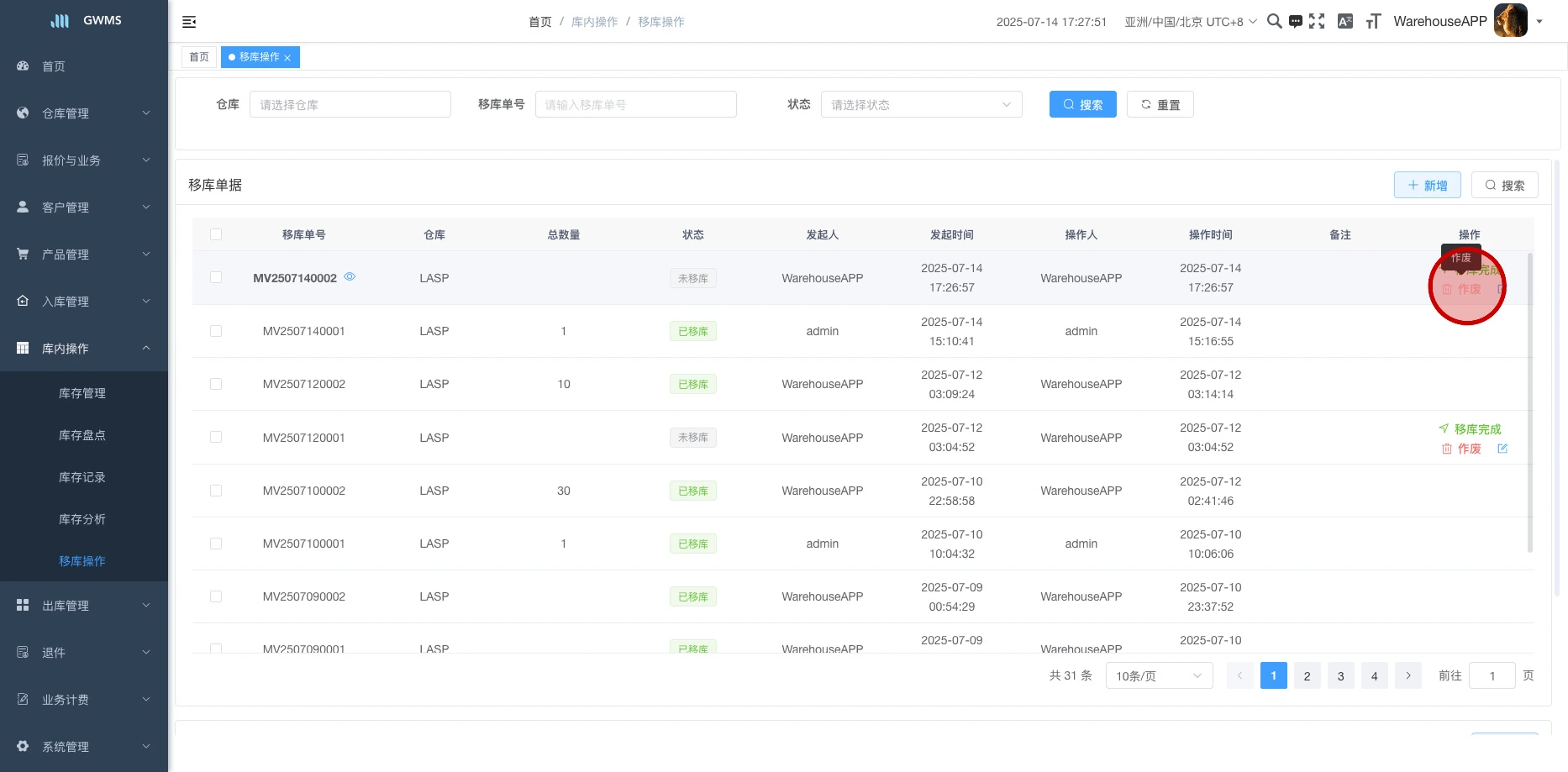The width and height of the screenshot is (1568, 772).
Task: Open the font size adjustment icon
Action: [1373, 22]
